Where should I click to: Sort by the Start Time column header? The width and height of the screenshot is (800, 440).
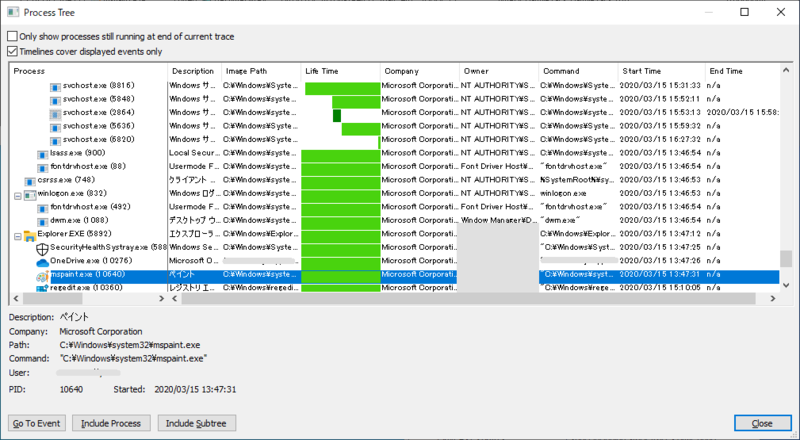pyautogui.click(x=662, y=71)
